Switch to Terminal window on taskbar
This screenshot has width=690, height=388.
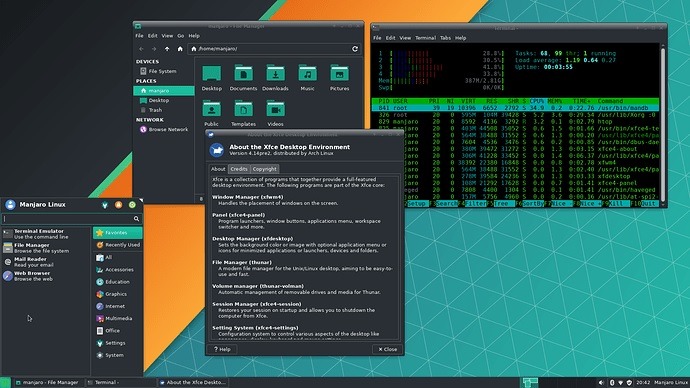click(x=120, y=383)
